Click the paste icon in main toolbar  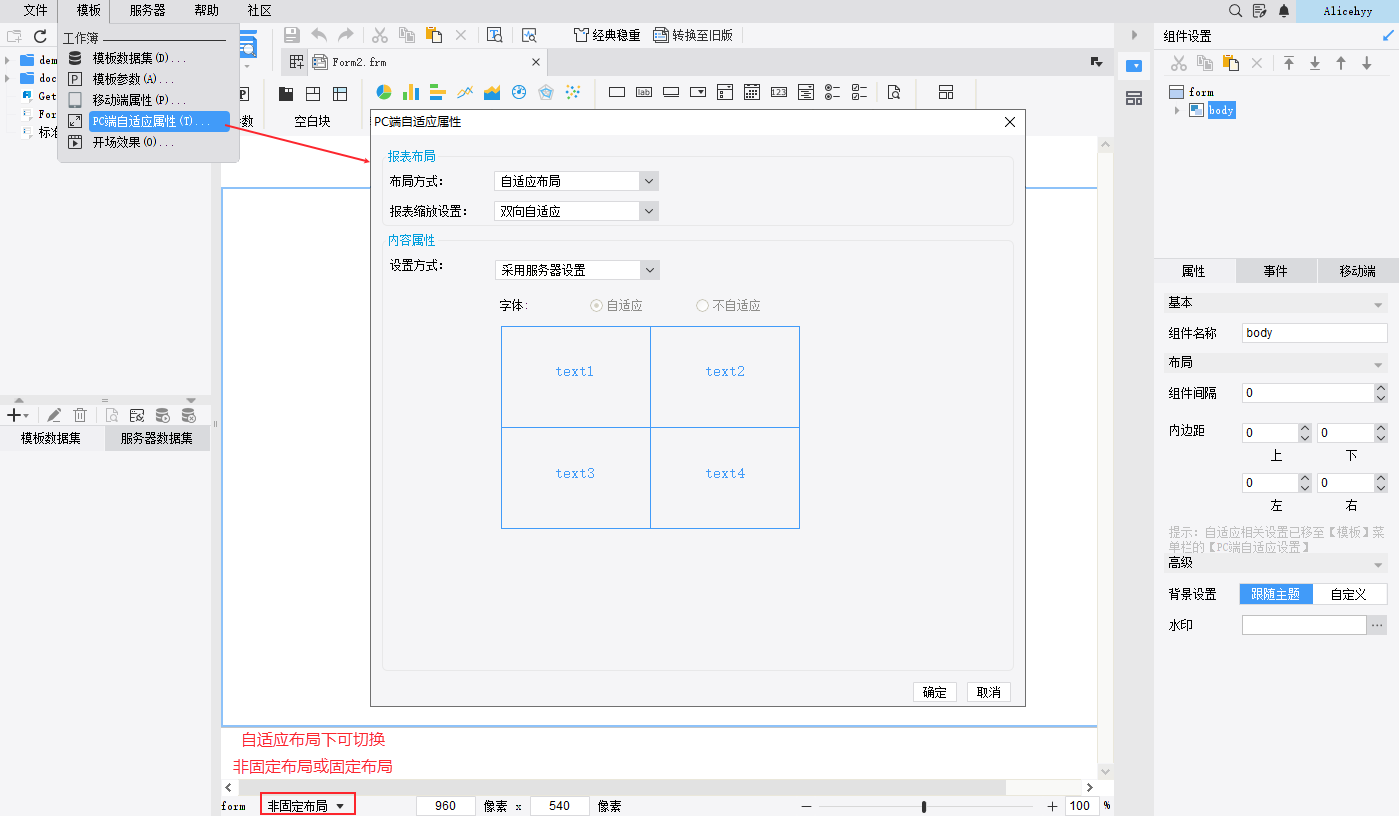coord(434,35)
